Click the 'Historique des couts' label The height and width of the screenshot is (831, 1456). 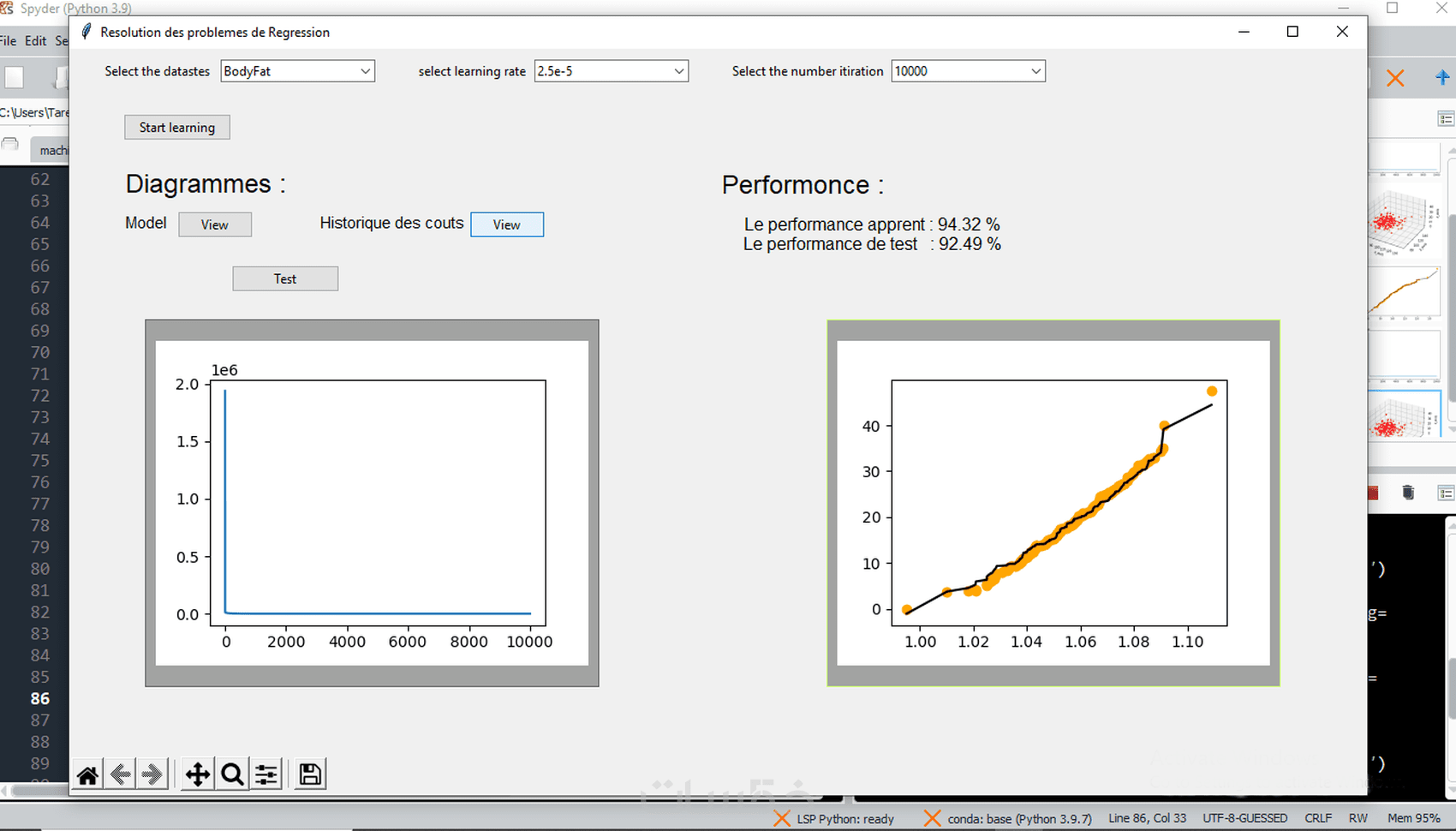coord(391,223)
